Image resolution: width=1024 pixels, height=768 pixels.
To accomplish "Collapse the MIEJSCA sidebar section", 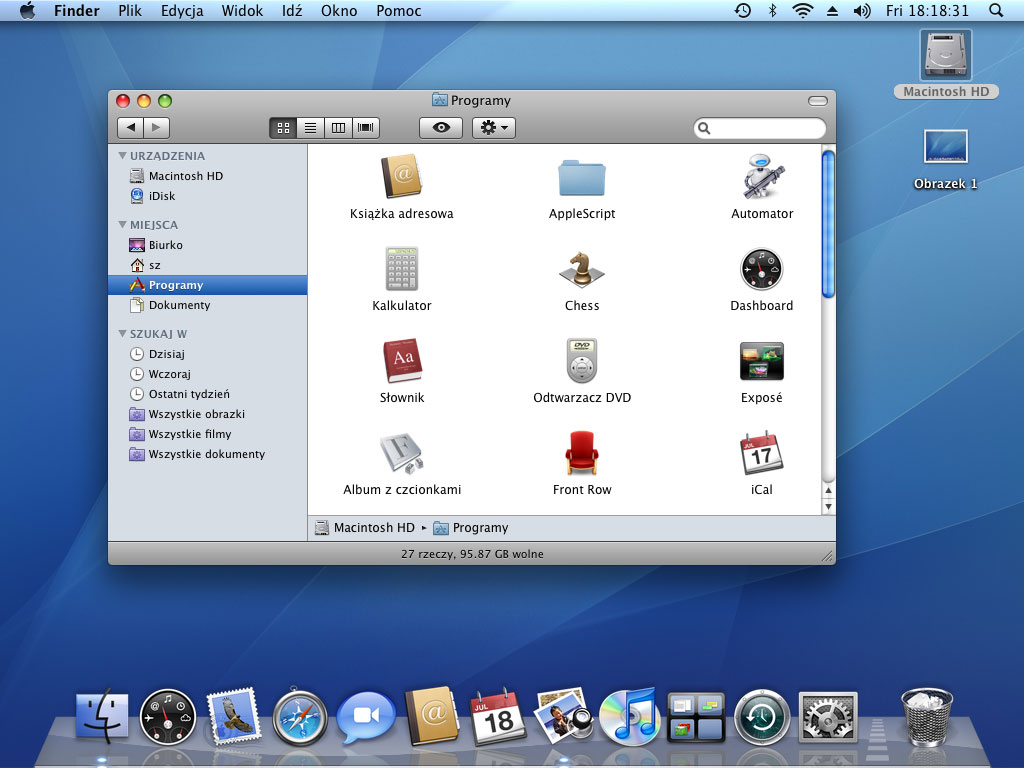I will pos(122,225).
